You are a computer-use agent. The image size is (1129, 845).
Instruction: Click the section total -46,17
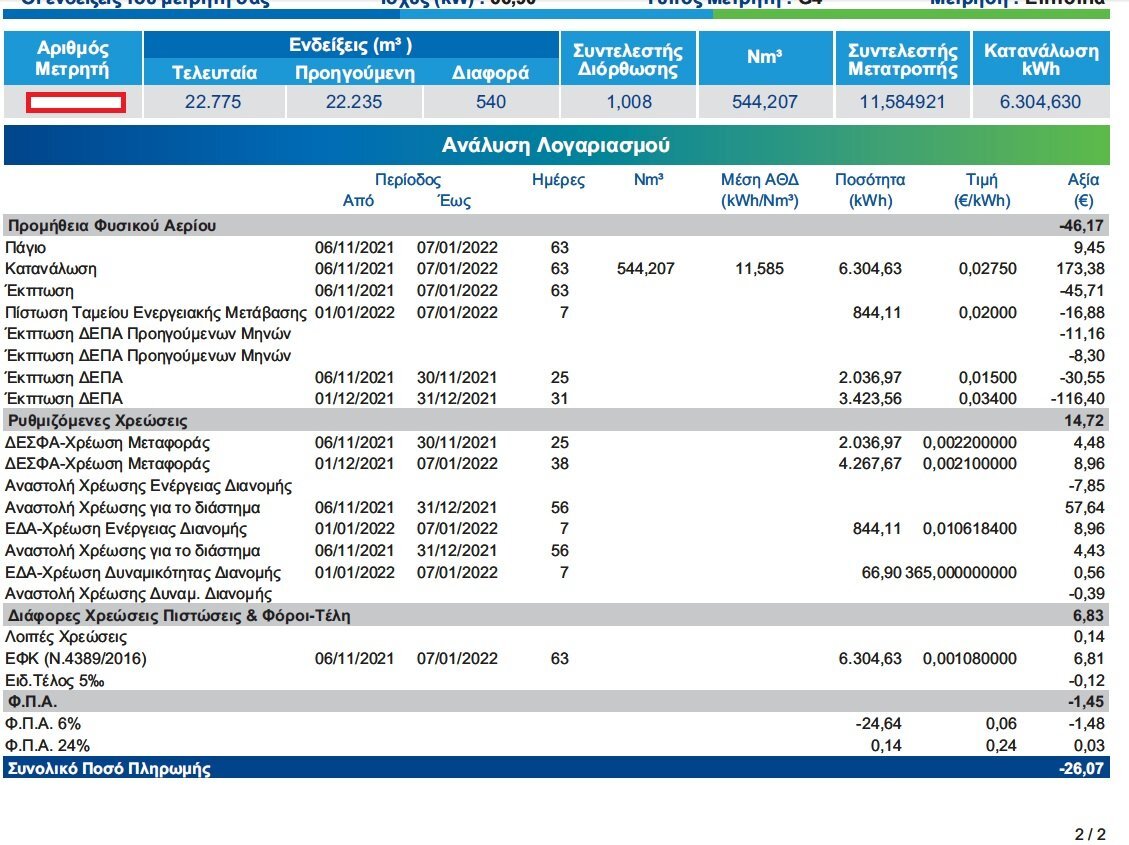(x=1081, y=225)
